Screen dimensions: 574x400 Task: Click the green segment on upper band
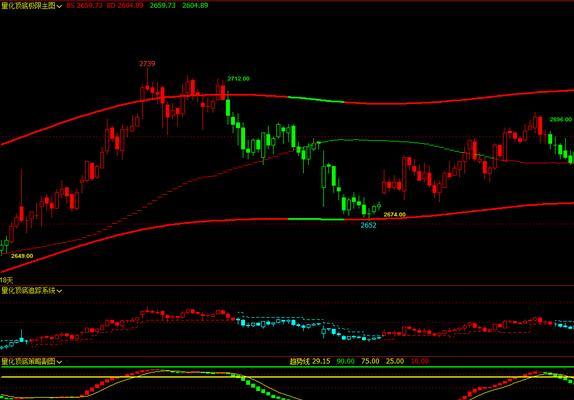[316, 99]
